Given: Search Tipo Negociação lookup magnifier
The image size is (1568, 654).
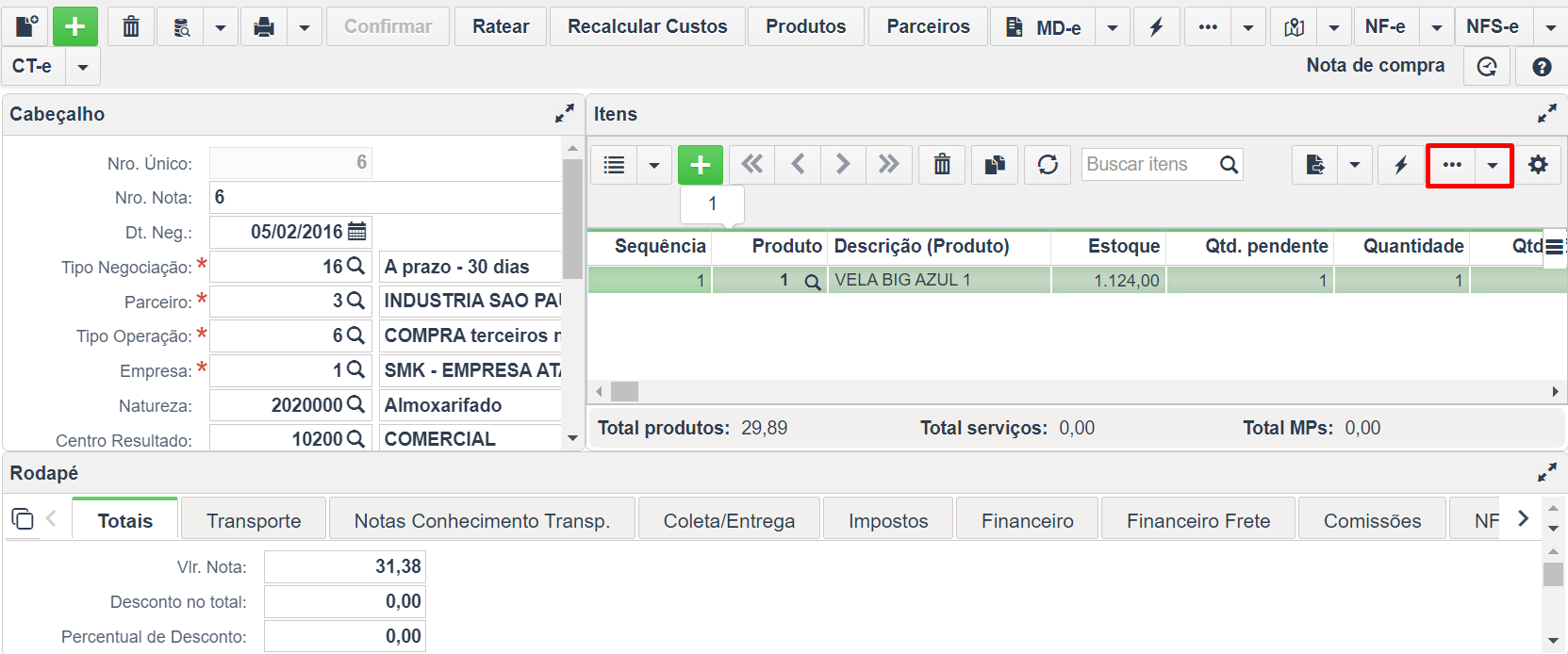Looking at the screenshot, I should coord(355,267).
